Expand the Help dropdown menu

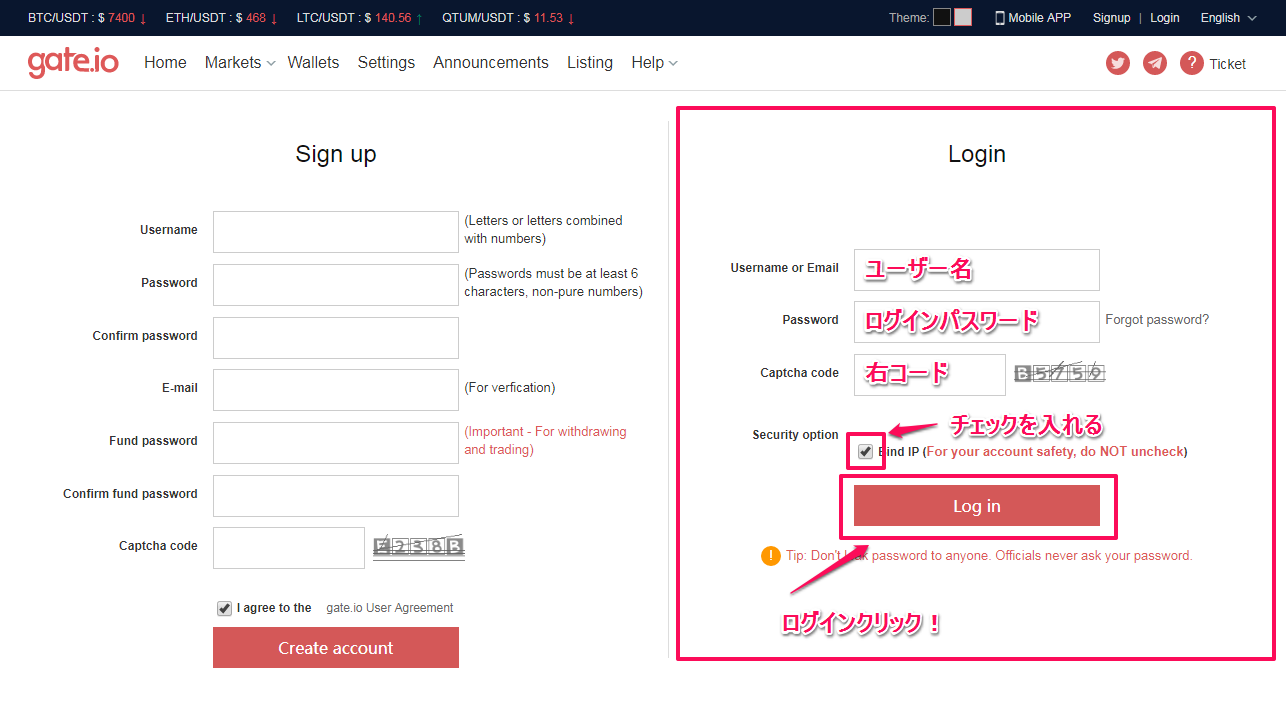coord(654,62)
